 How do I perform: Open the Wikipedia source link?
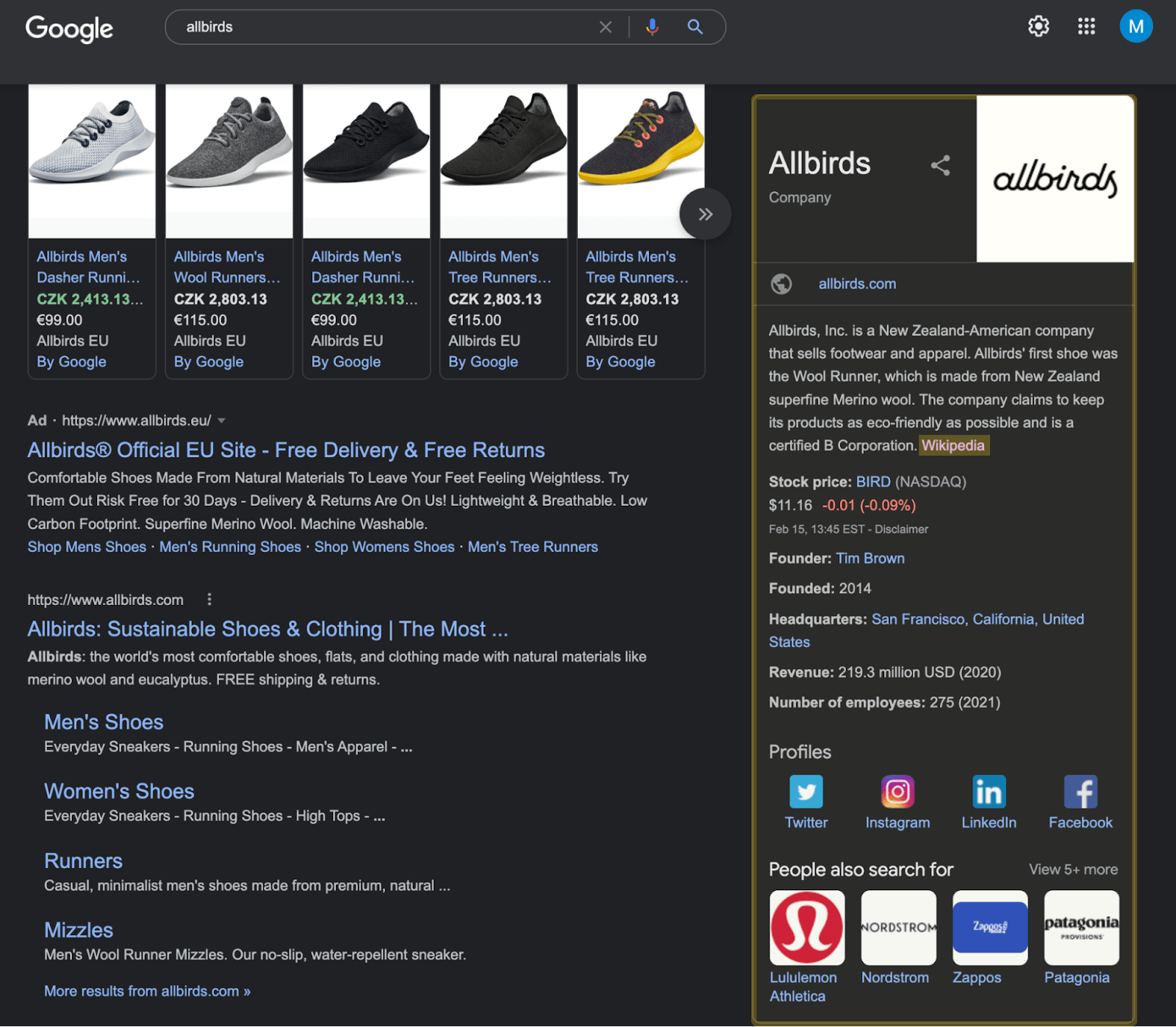click(x=953, y=445)
